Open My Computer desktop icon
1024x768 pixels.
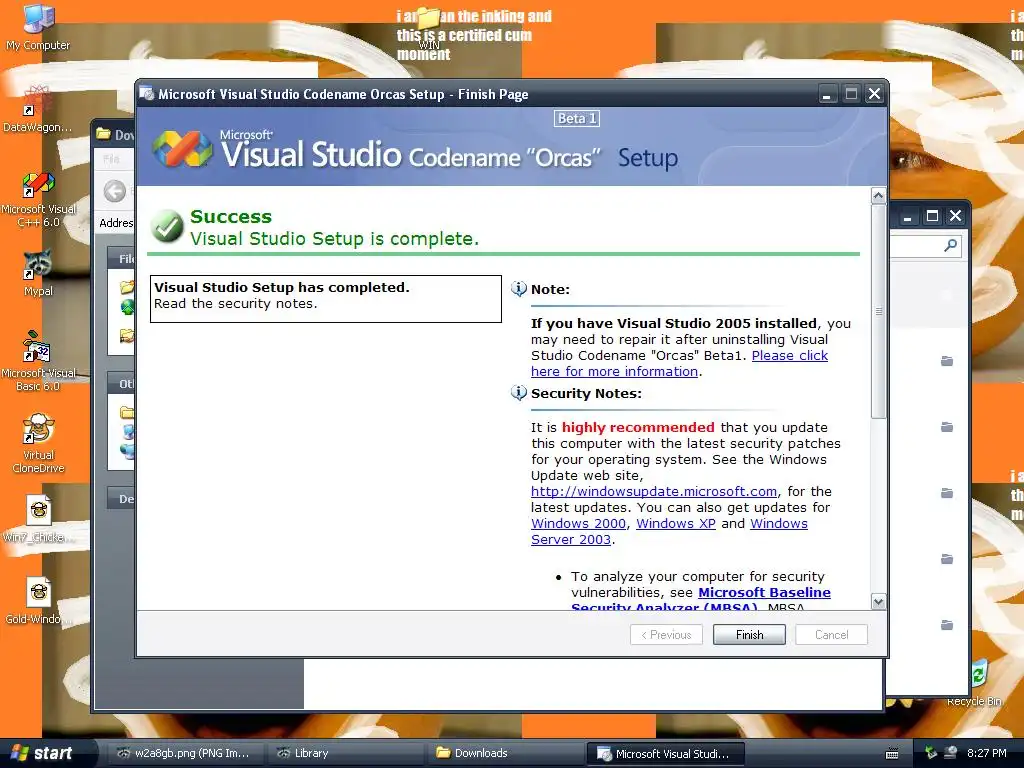pyautogui.click(x=38, y=26)
